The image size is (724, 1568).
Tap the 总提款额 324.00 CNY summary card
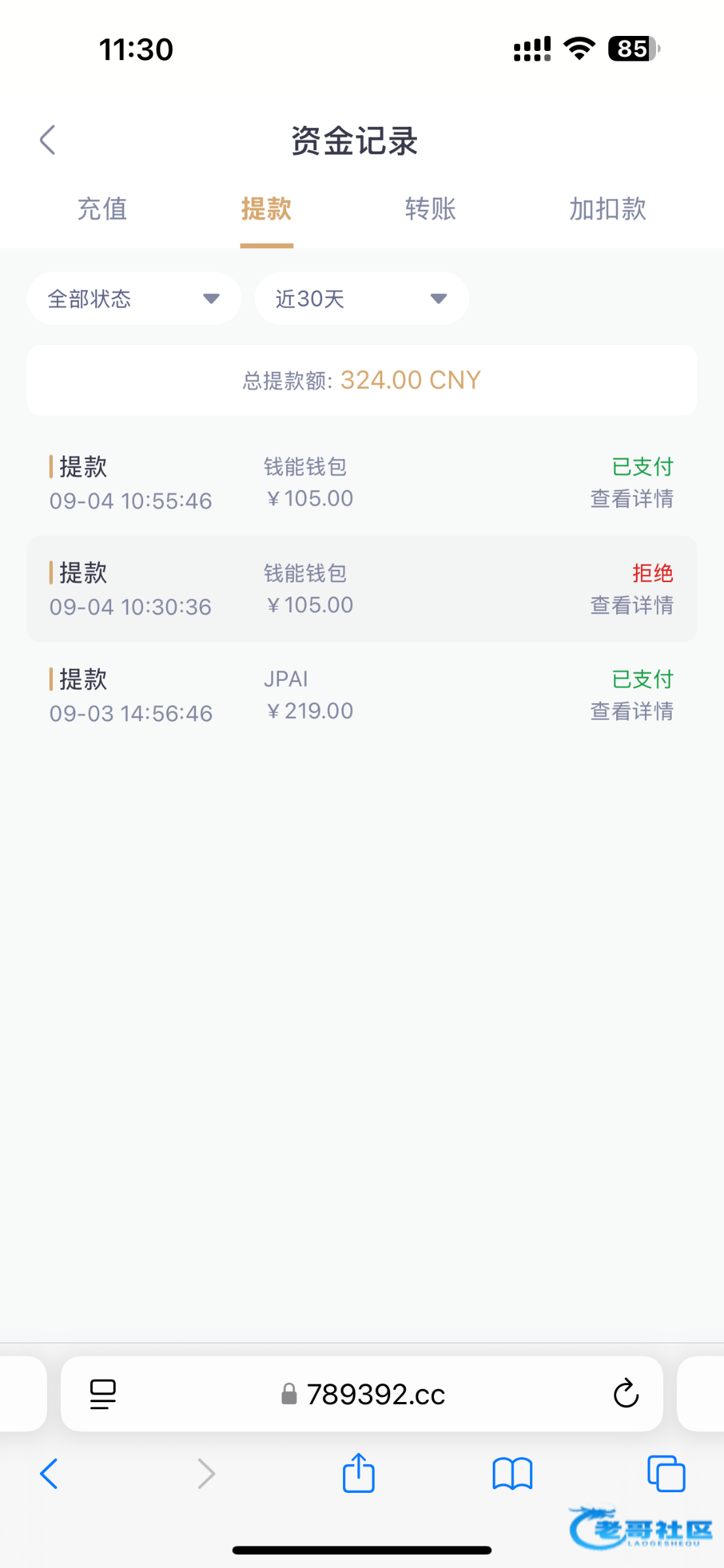(x=361, y=380)
